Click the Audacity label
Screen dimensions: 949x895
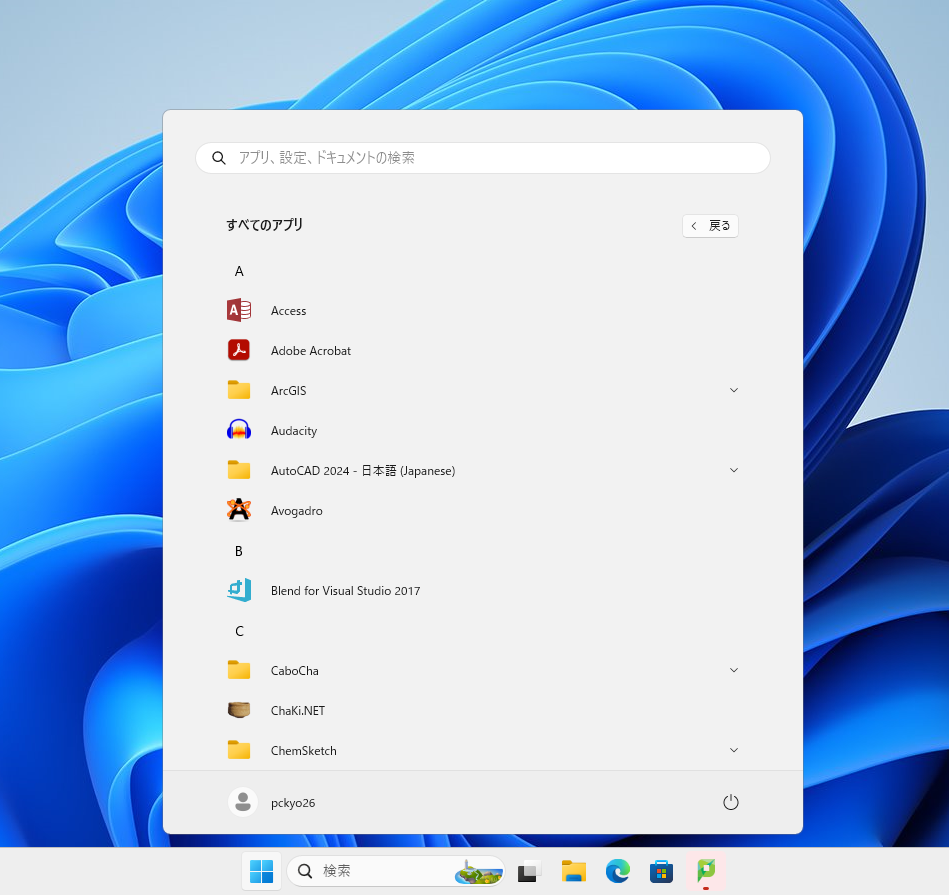[294, 431]
